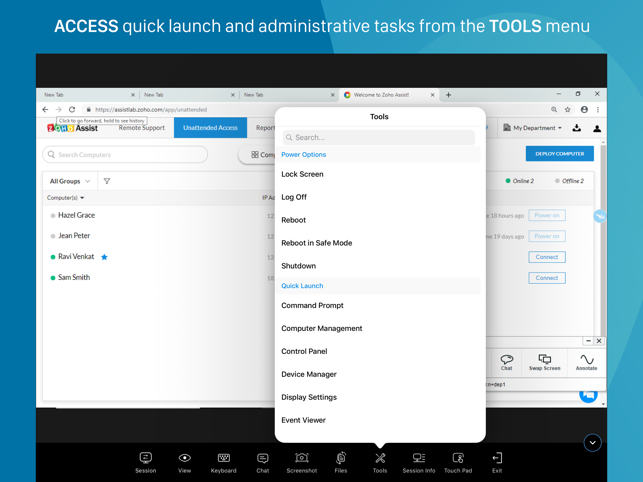This screenshot has width=643, height=482.
Task: Toggle the Tools menu icon
Action: 380,462
